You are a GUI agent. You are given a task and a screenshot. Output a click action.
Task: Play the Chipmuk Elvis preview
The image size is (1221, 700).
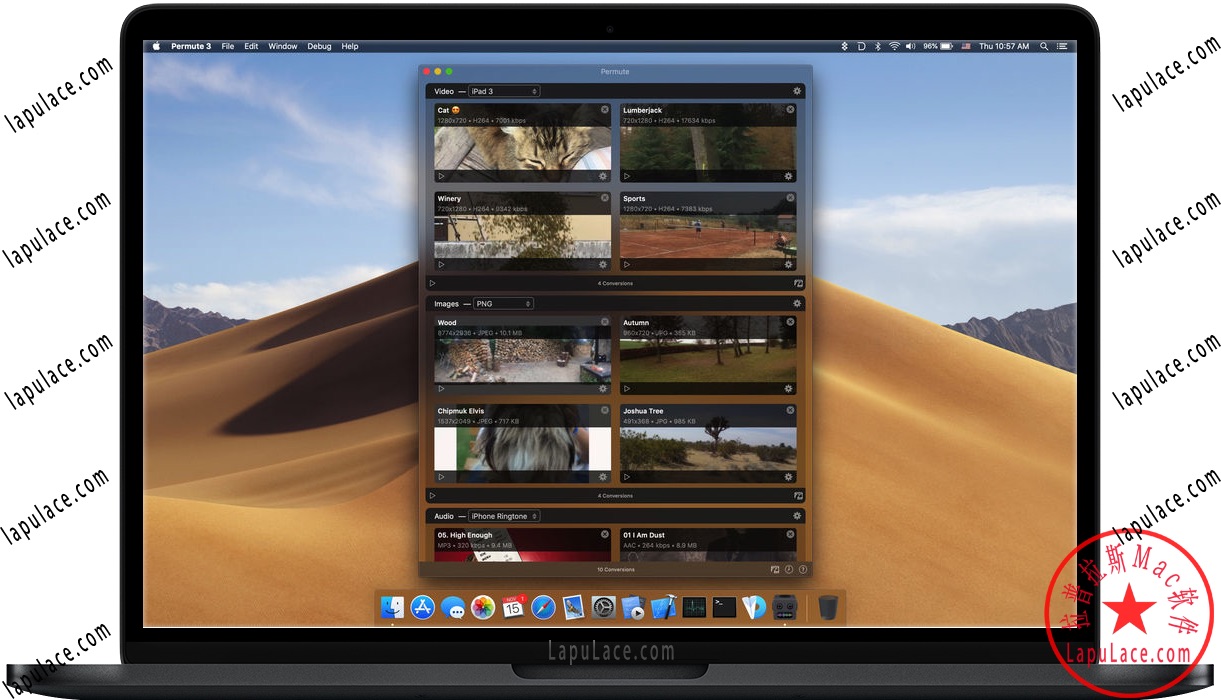440,477
